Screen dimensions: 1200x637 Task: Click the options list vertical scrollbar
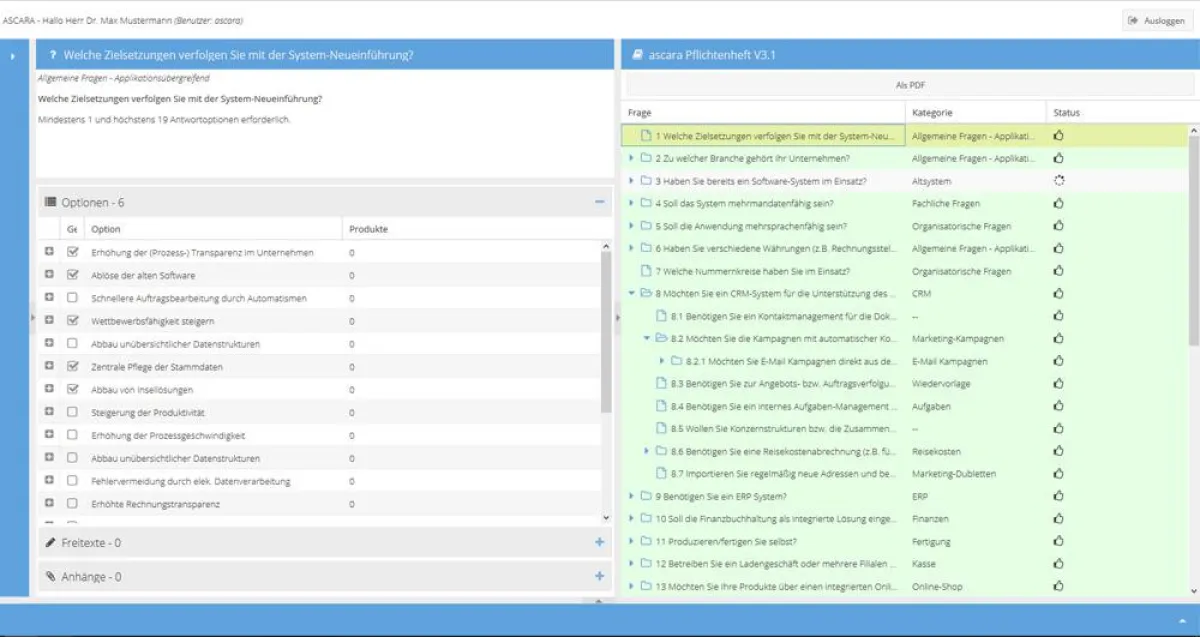click(x=606, y=330)
